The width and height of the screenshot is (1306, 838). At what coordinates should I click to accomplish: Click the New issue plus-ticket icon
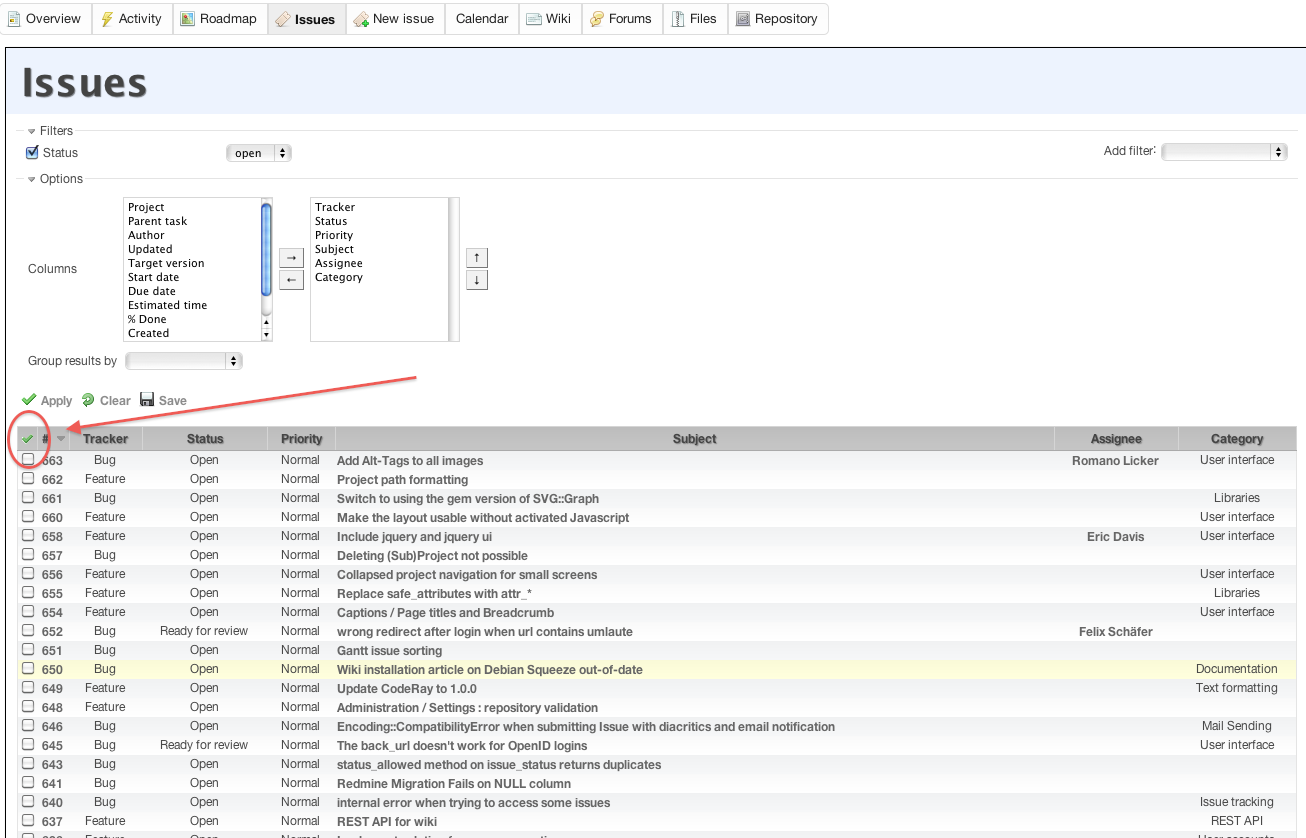pyautogui.click(x=361, y=19)
